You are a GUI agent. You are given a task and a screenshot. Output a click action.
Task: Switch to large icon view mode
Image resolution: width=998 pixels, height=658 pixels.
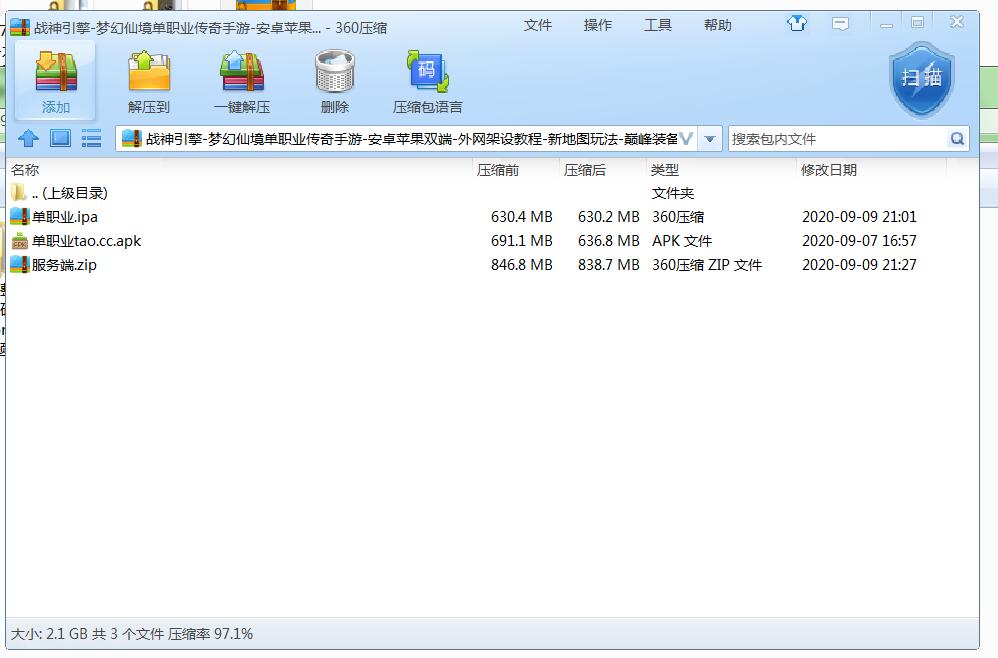[60, 139]
